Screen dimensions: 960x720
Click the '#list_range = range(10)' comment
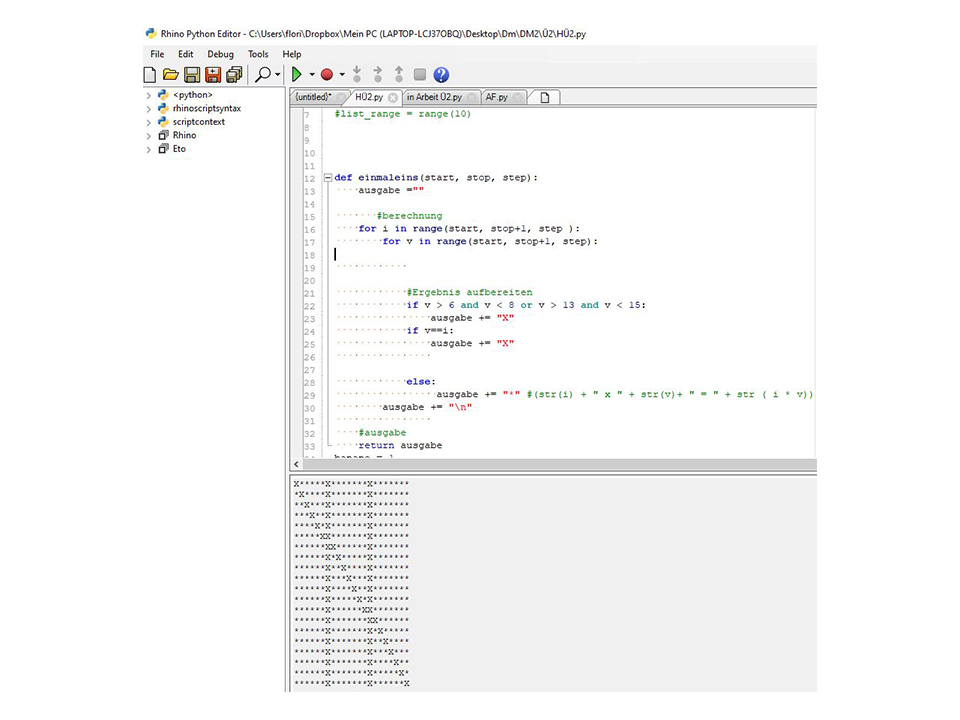[402, 114]
